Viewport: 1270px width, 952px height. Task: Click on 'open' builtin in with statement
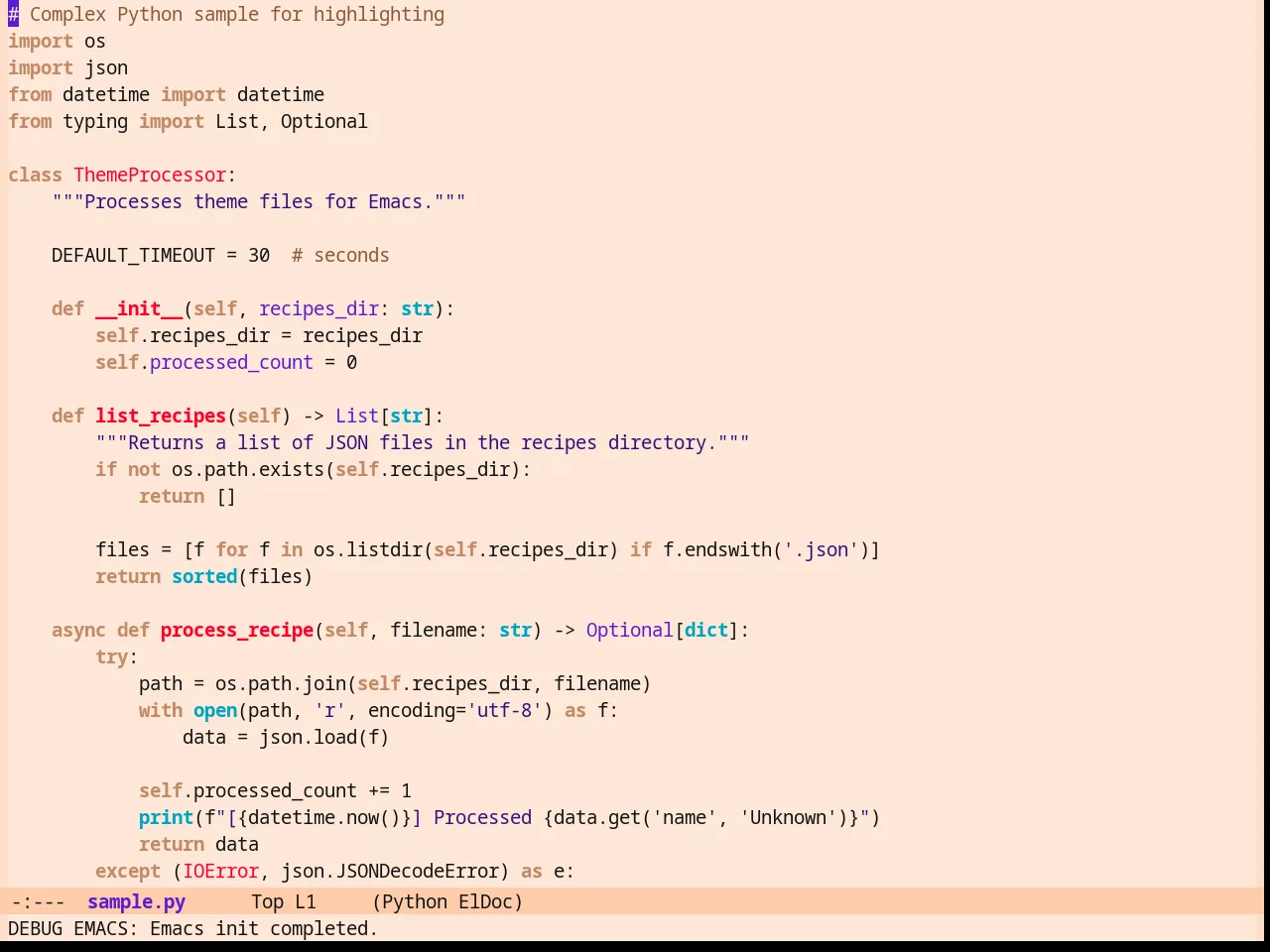pyautogui.click(x=215, y=710)
